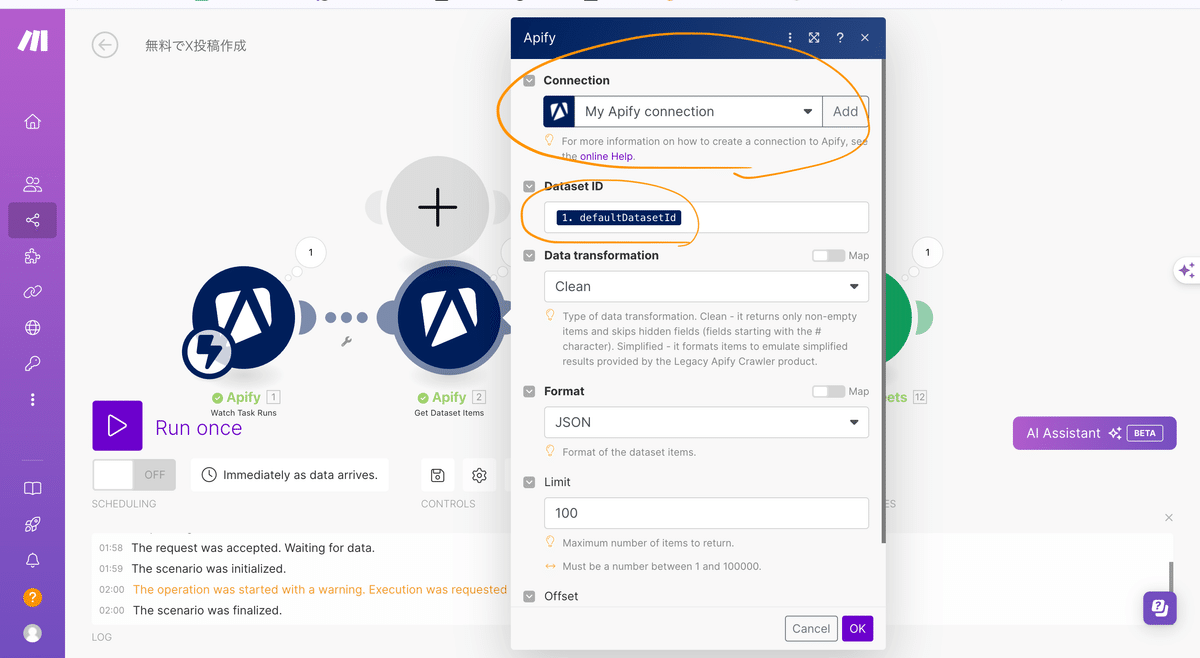Screen dimensions: 1200x658
Task: Click scenario title 無料でX投稿作成
Action: coord(196,46)
